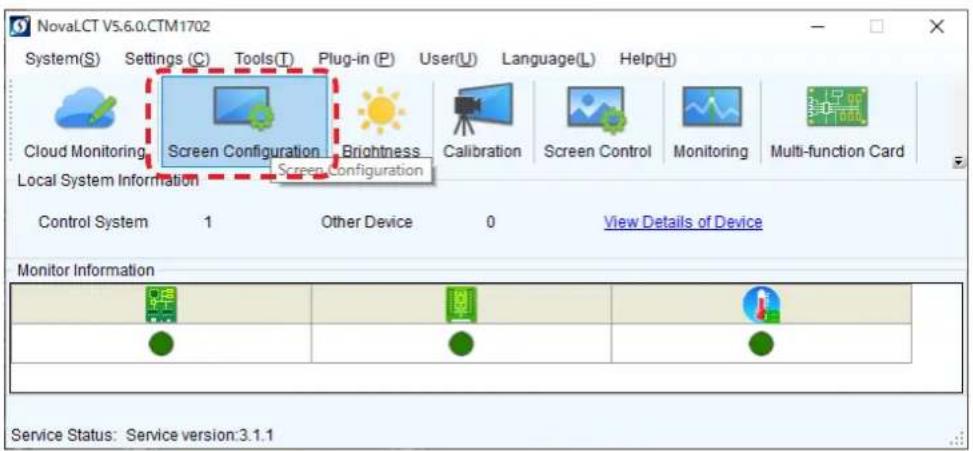Viewport: 973px width, 451px height.
Task: Click the green status dot under sending card
Action: click(x=161, y=344)
